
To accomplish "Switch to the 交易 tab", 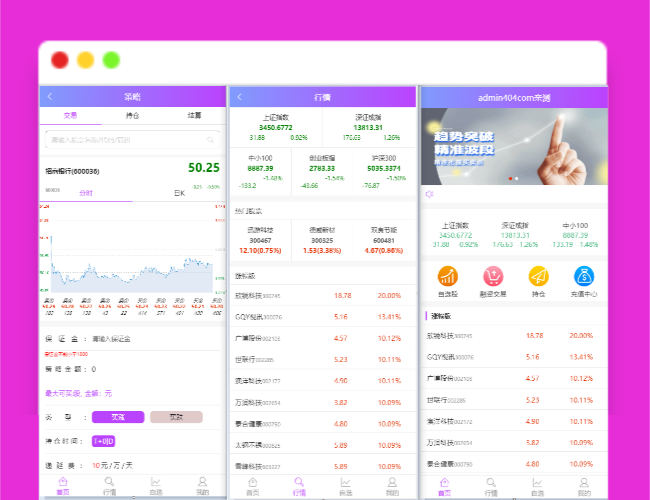I will 70,116.
